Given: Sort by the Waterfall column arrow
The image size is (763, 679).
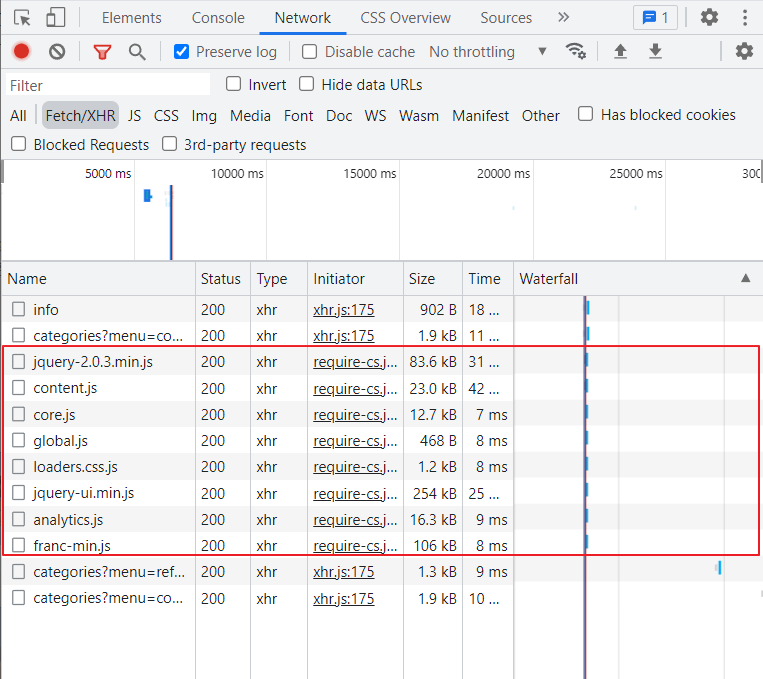Looking at the screenshot, I should pos(745,278).
